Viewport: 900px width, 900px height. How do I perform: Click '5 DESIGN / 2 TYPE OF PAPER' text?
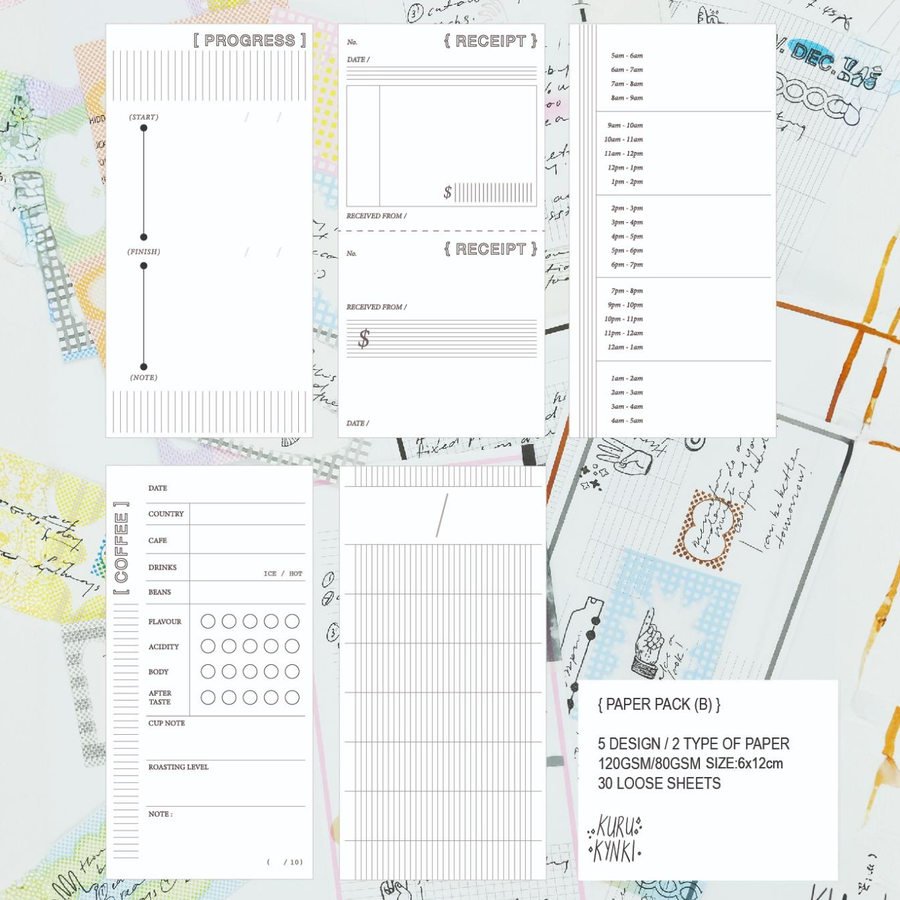pos(693,744)
